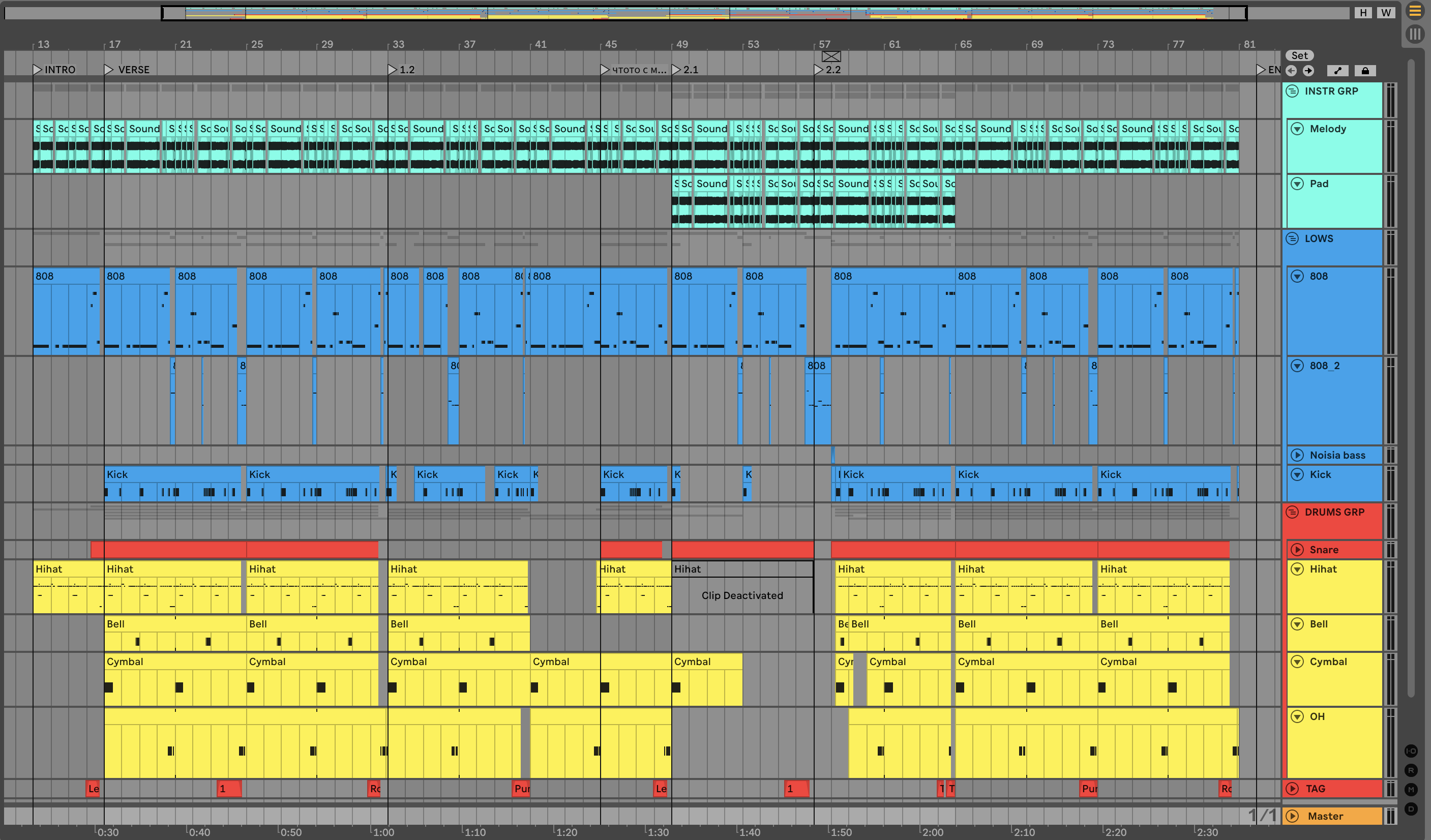Jump to the previous locator arrow
The width and height of the screenshot is (1431, 840).
point(1291,71)
